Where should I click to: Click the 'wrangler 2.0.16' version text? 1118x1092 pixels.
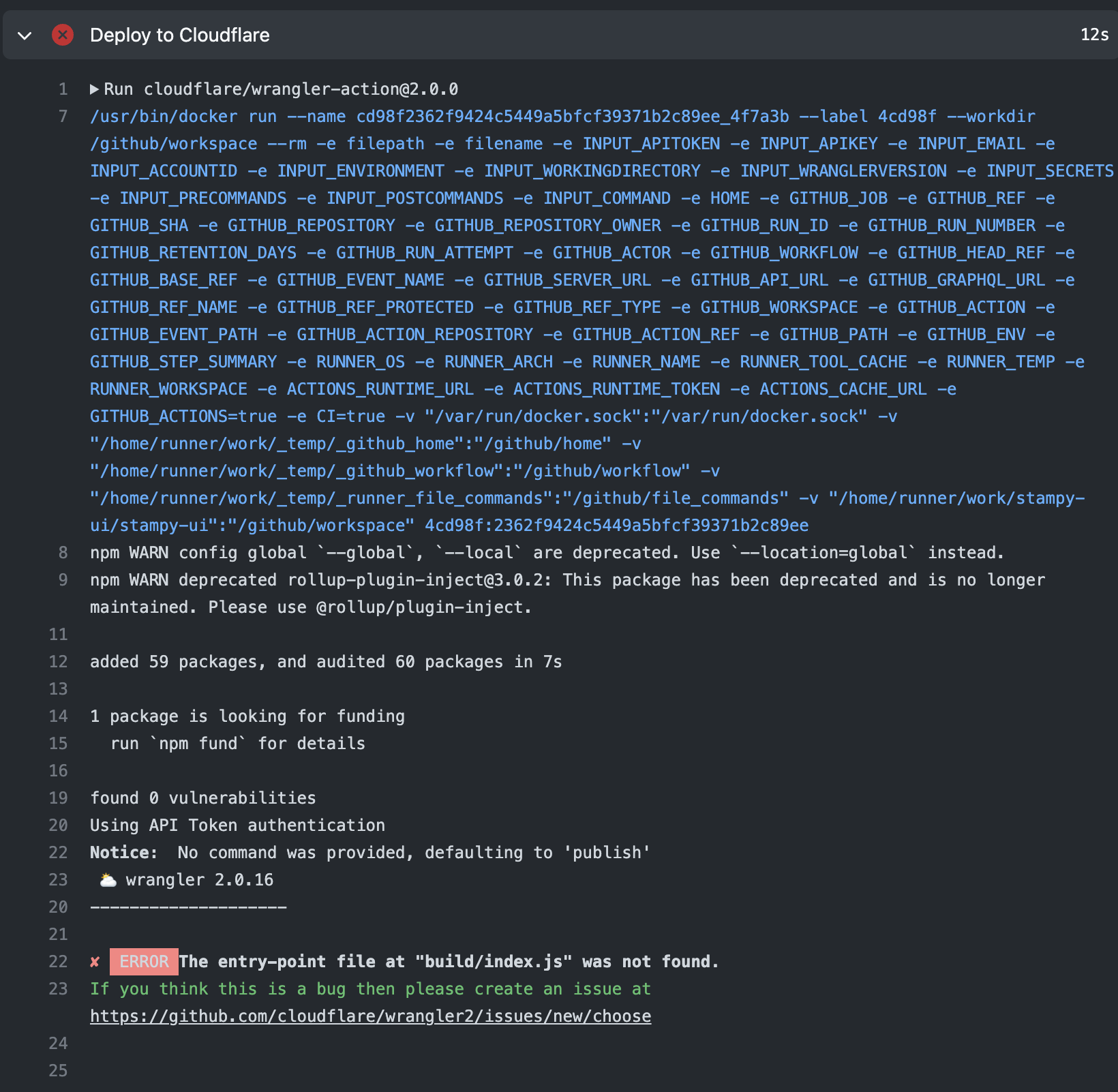(x=200, y=880)
